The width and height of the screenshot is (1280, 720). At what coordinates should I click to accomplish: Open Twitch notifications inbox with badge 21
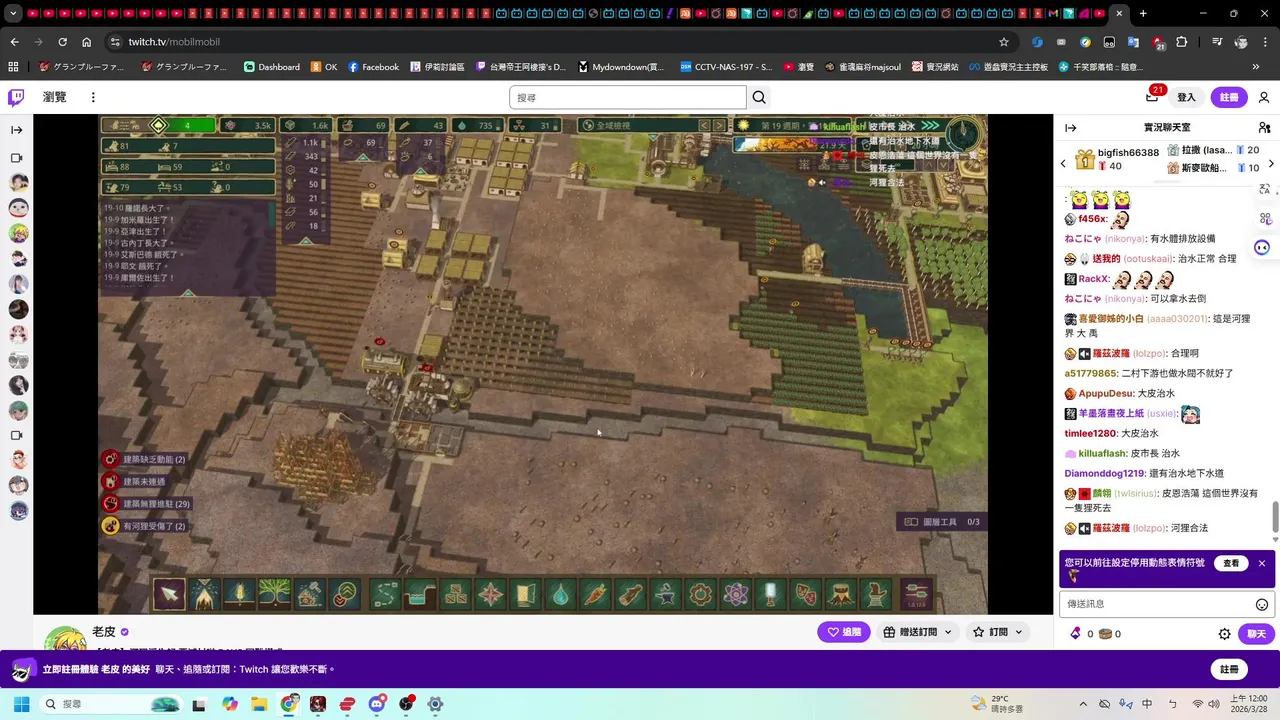click(x=1152, y=97)
